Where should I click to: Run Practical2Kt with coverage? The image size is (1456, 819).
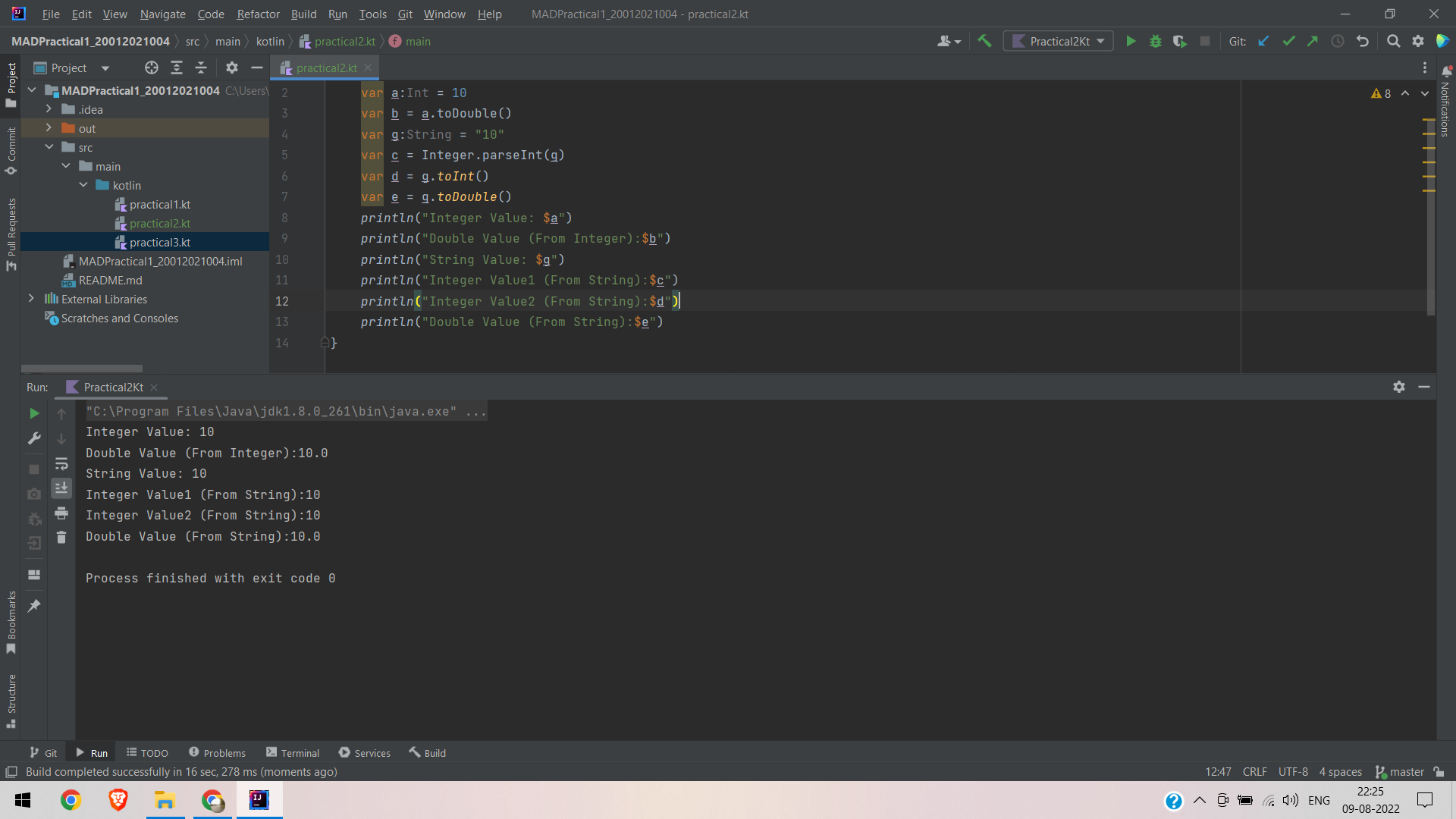coord(1180,41)
